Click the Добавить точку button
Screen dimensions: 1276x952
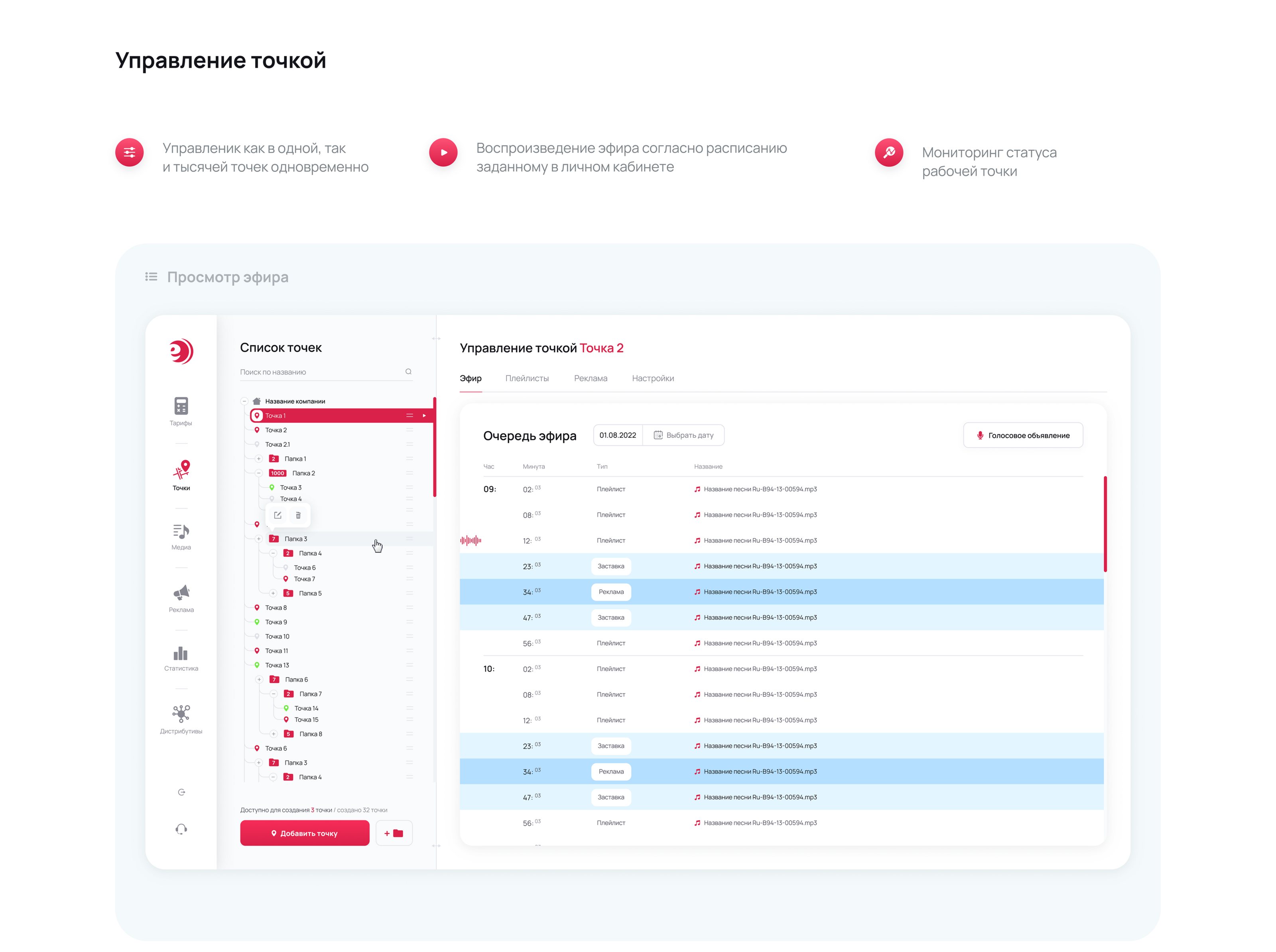(x=304, y=833)
